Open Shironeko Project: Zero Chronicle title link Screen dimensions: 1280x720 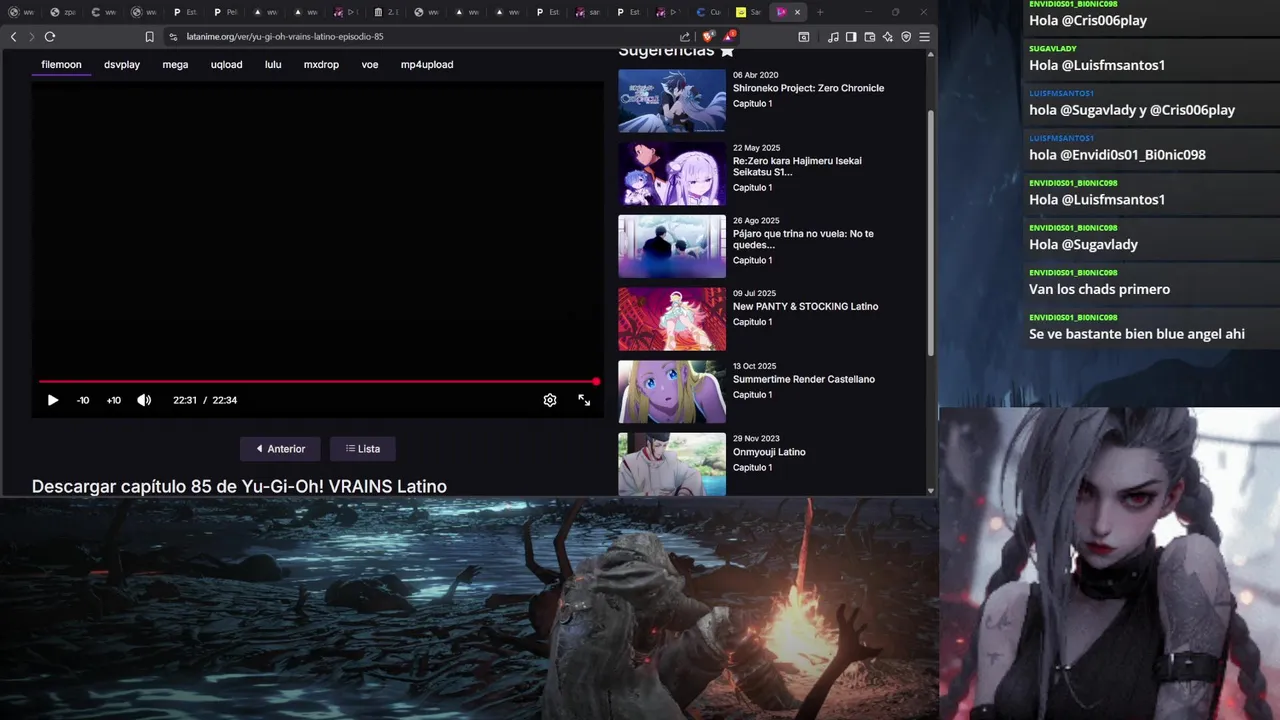(x=808, y=88)
